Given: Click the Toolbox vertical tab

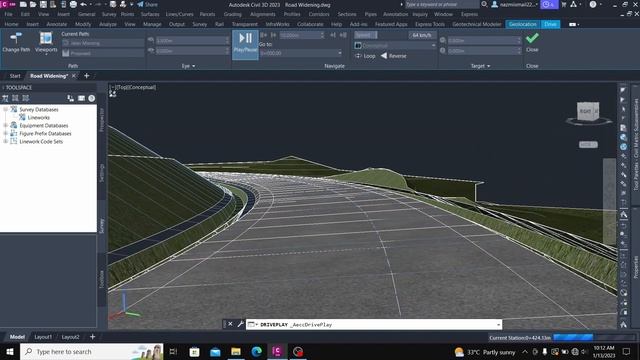Looking at the screenshot, I should click(102, 279).
